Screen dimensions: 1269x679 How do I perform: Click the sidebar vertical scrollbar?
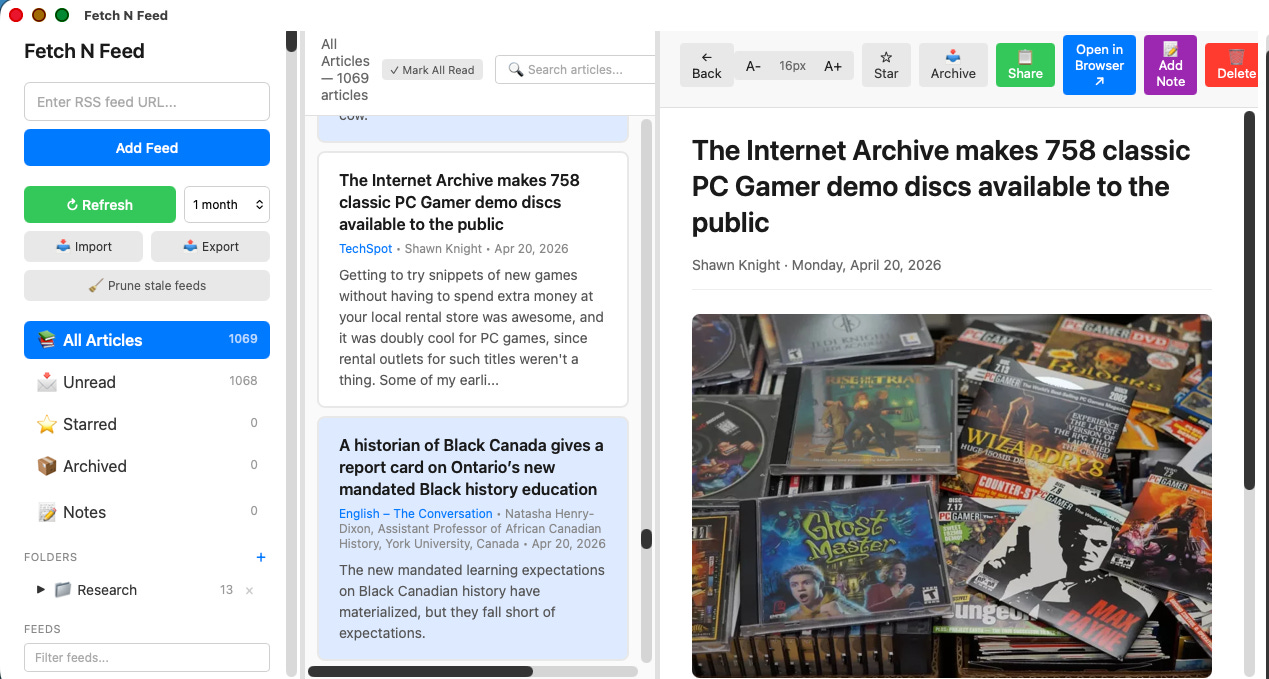pos(291,42)
